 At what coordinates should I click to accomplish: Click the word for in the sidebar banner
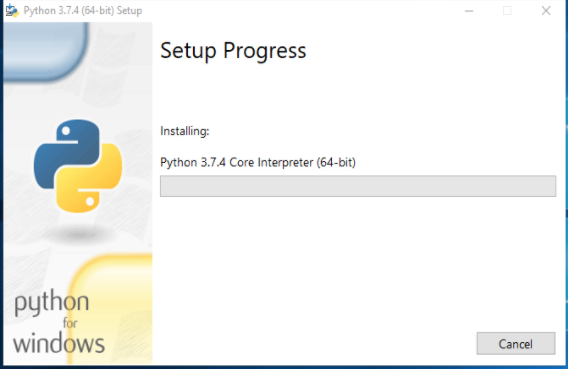70,323
